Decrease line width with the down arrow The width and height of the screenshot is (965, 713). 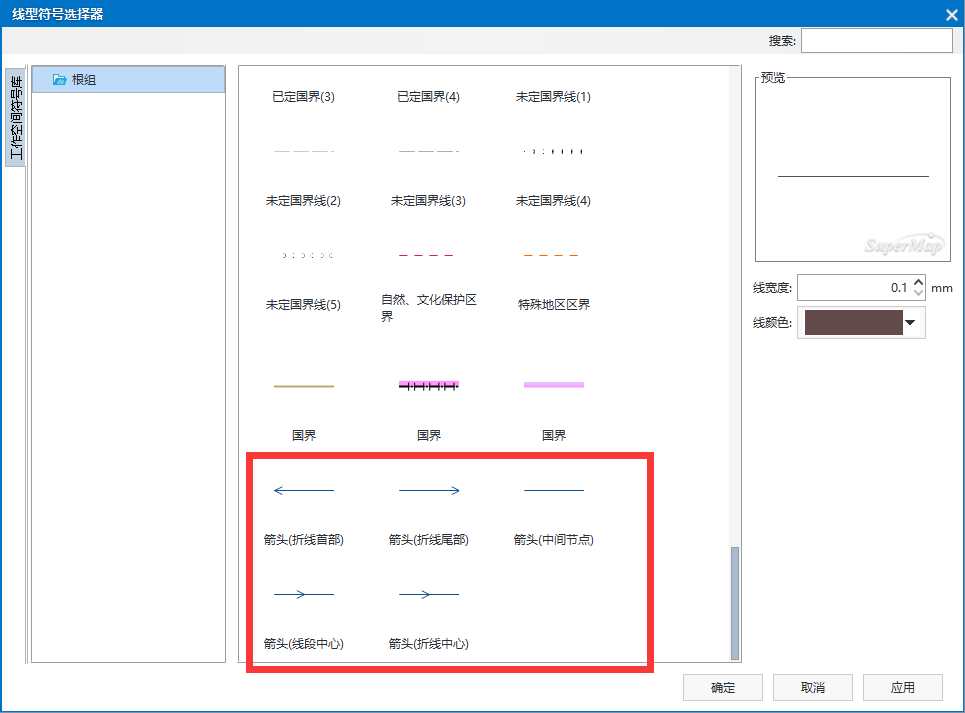[x=919, y=293]
